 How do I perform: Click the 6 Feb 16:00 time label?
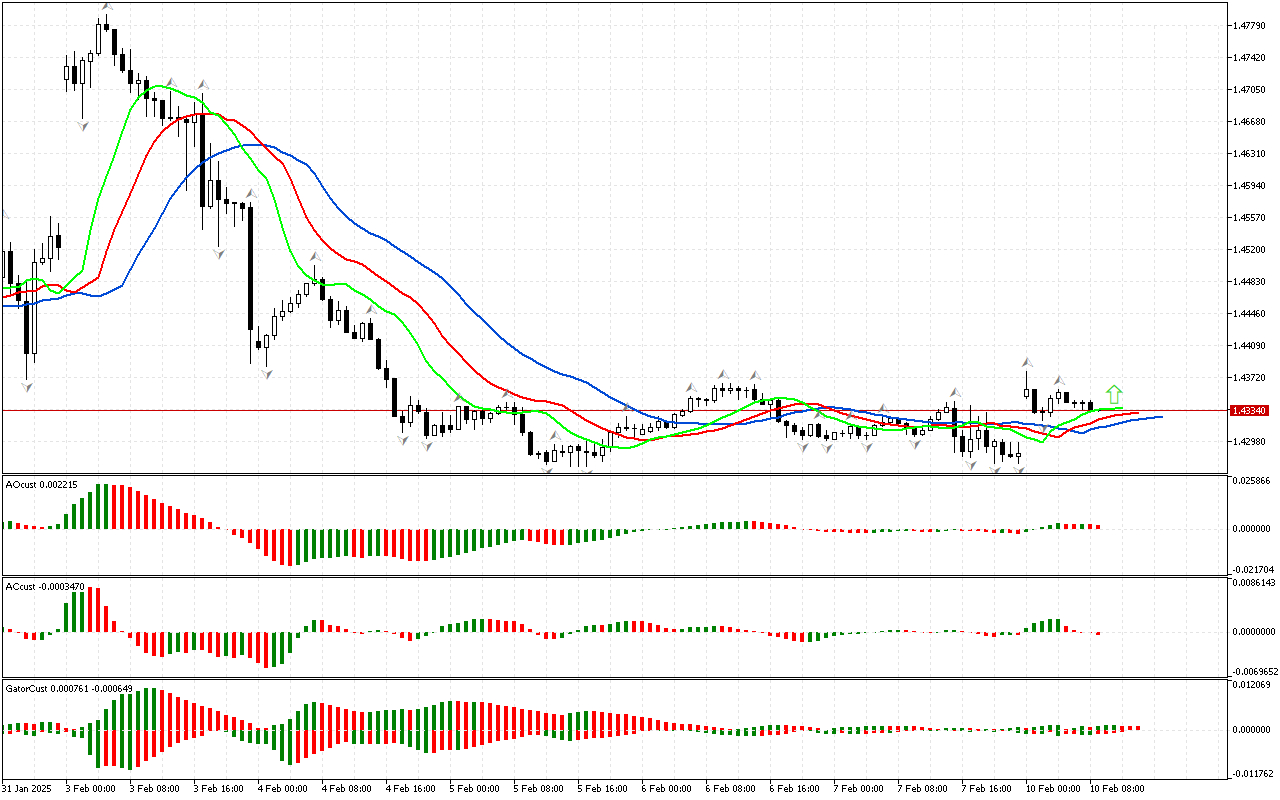tap(794, 789)
